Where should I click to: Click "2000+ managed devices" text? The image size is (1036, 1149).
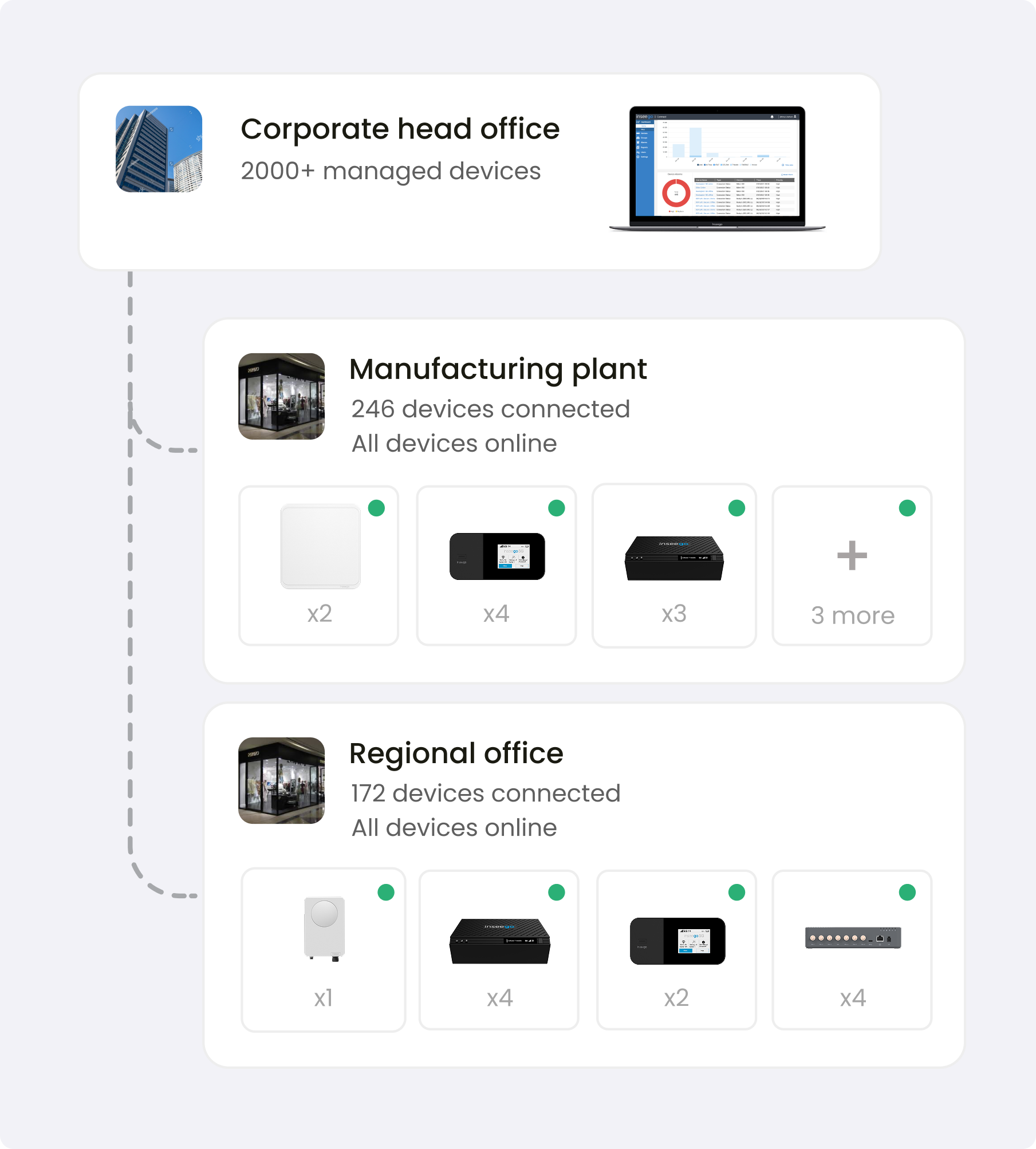coord(391,171)
